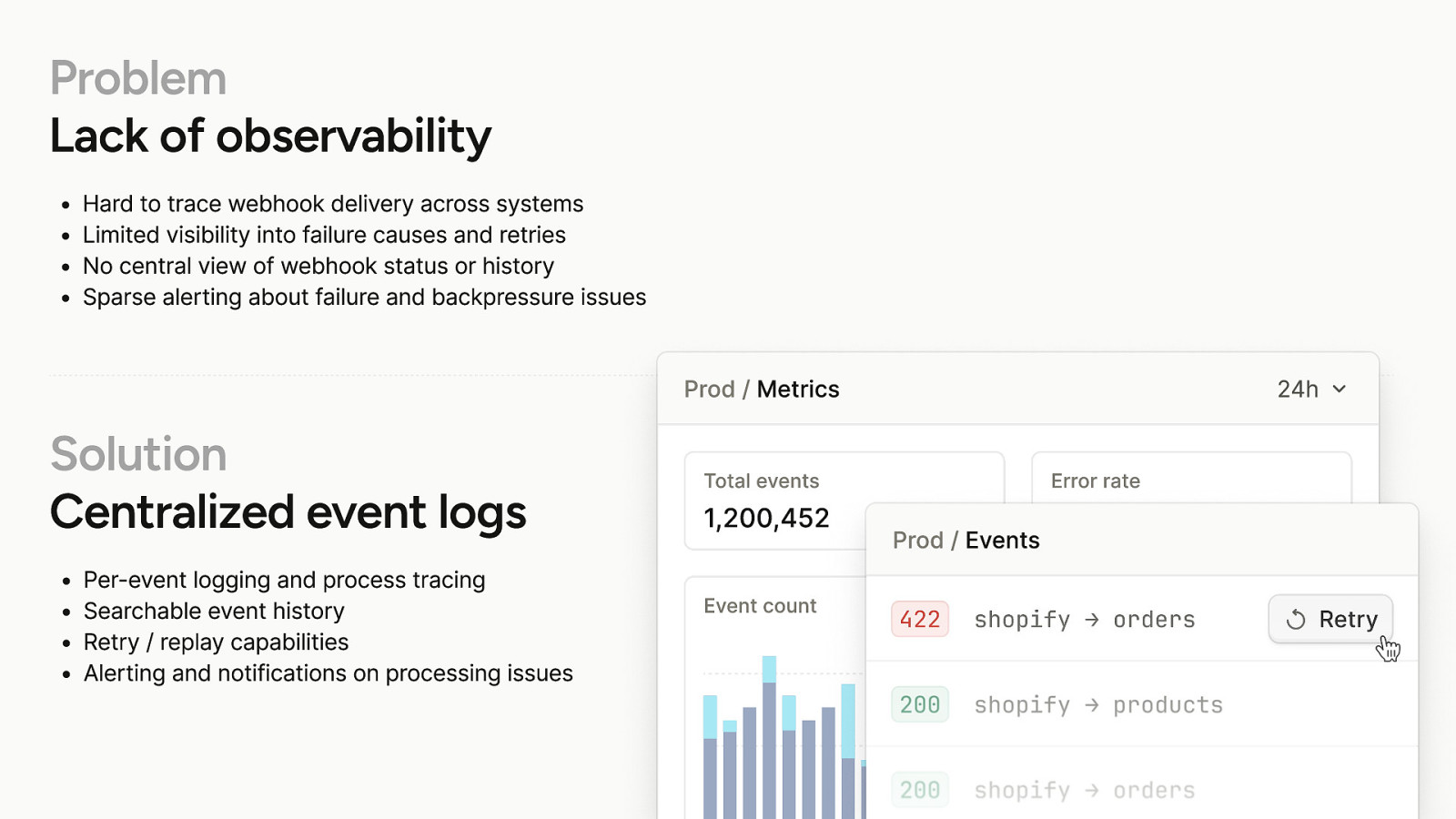Click the Centralized event logs heading
Screen dimensions: 1456x819
288,512
